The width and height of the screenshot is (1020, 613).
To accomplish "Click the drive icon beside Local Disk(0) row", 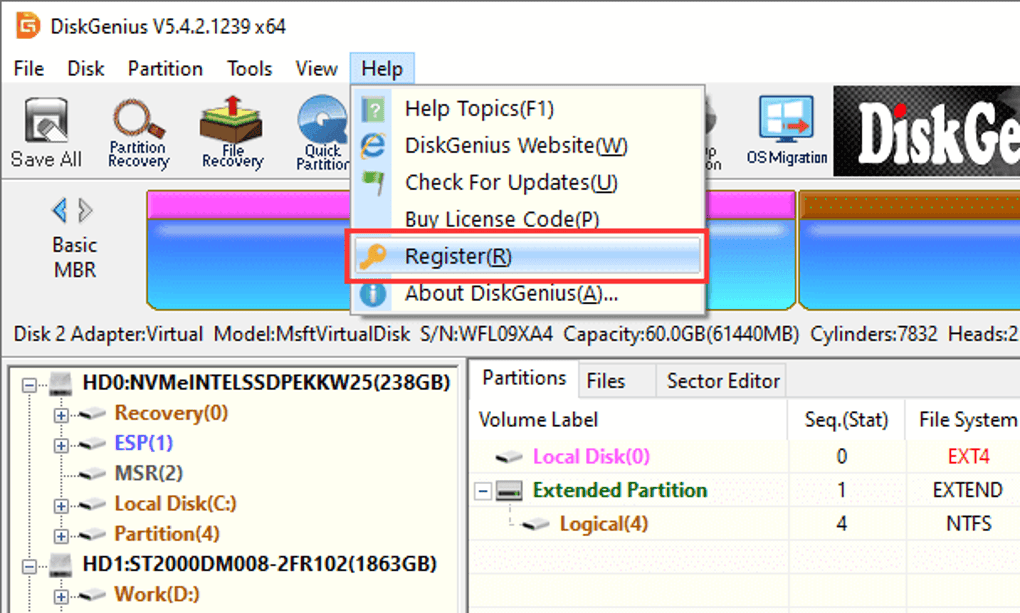I will point(509,457).
